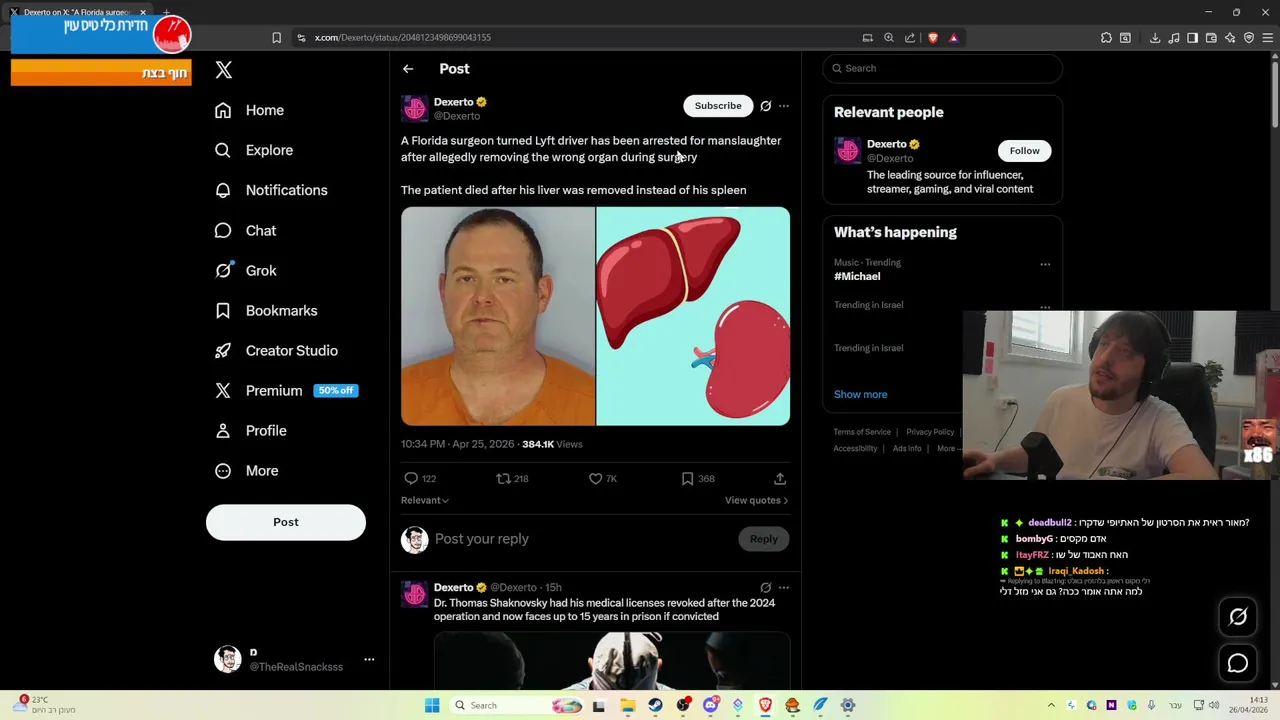Open Dexerto avatar on main post
The width and height of the screenshot is (1280, 720).
click(x=415, y=109)
